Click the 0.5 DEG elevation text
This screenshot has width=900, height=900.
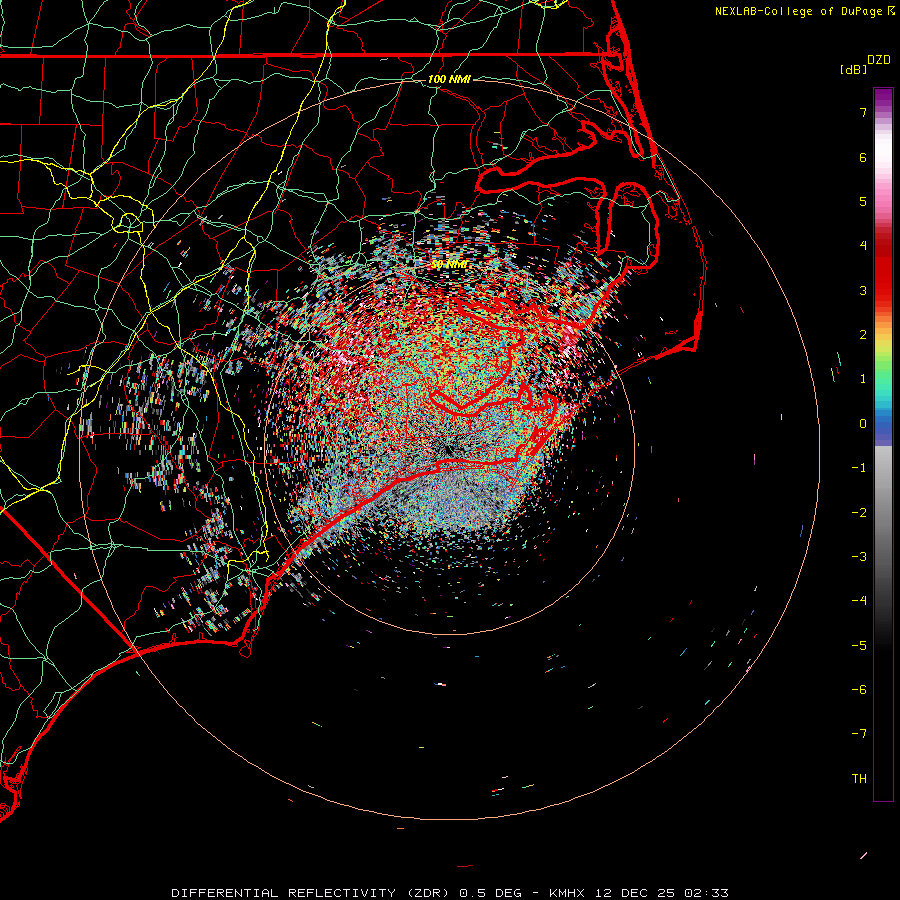point(491,893)
